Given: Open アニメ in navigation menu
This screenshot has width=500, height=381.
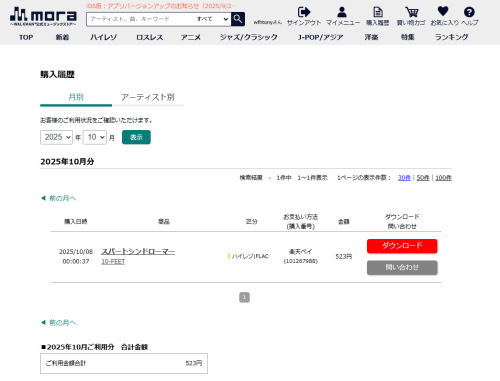Looking at the screenshot, I should coord(191,37).
